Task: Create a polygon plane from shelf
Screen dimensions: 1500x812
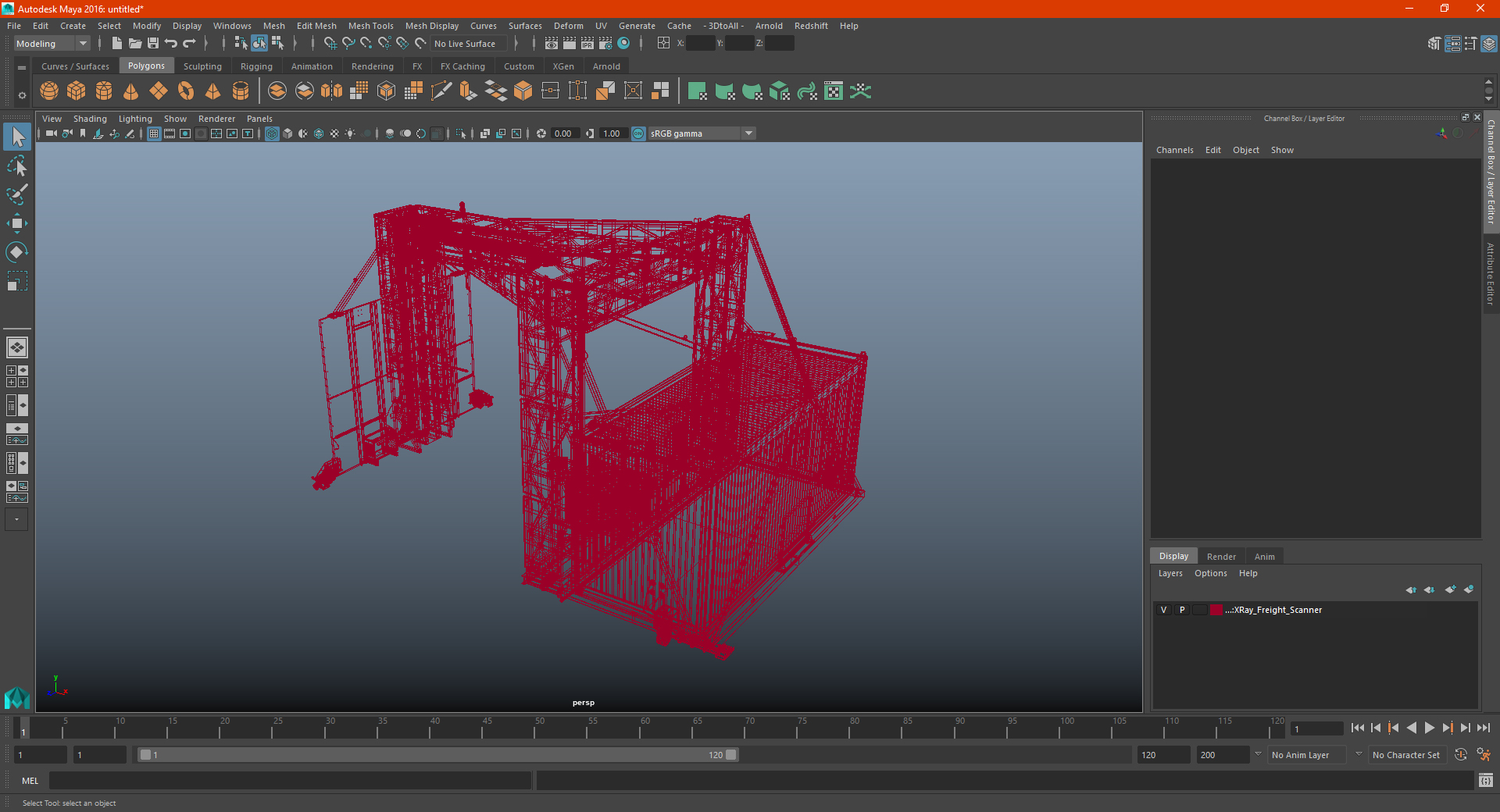Action: (159, 91)
